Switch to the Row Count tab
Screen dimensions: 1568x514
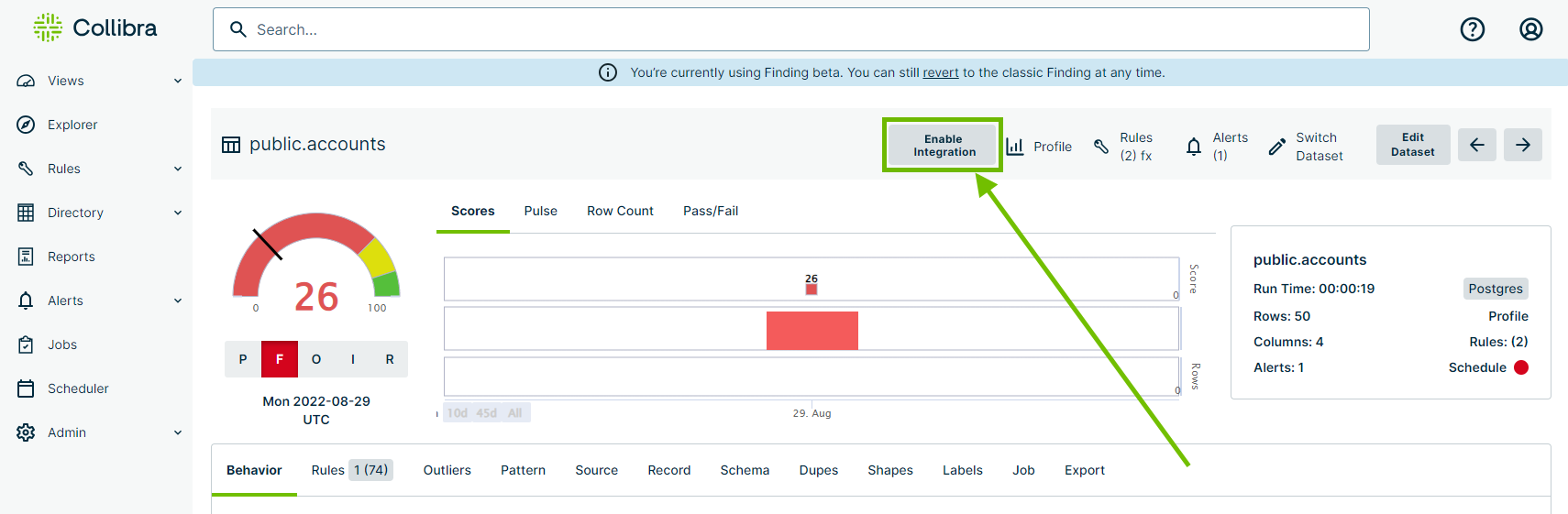click(620, 211)
